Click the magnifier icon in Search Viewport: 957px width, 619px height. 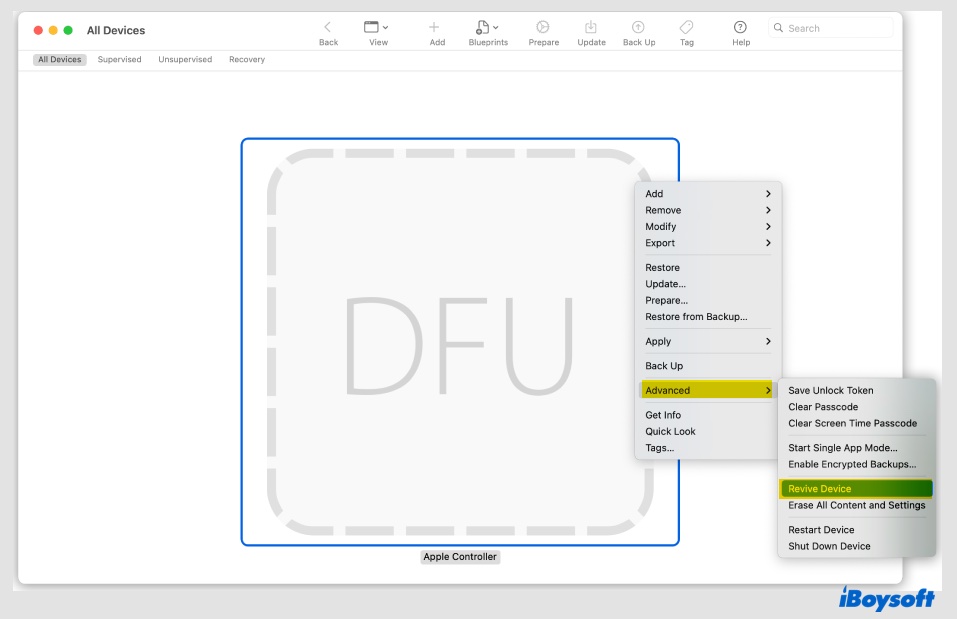coord(778,28)
